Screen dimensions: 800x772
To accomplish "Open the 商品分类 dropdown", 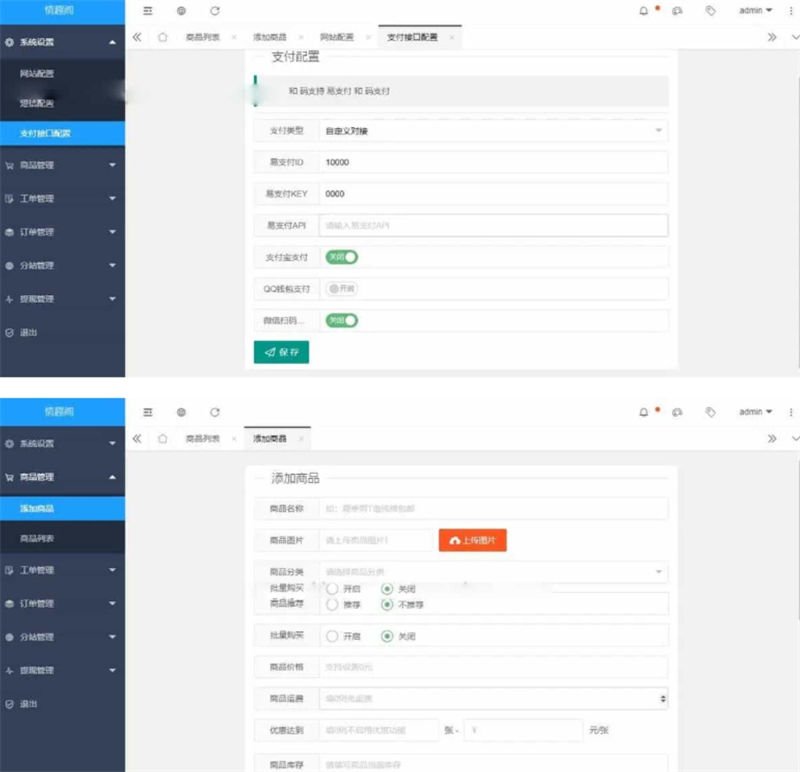I will (493, 572).
